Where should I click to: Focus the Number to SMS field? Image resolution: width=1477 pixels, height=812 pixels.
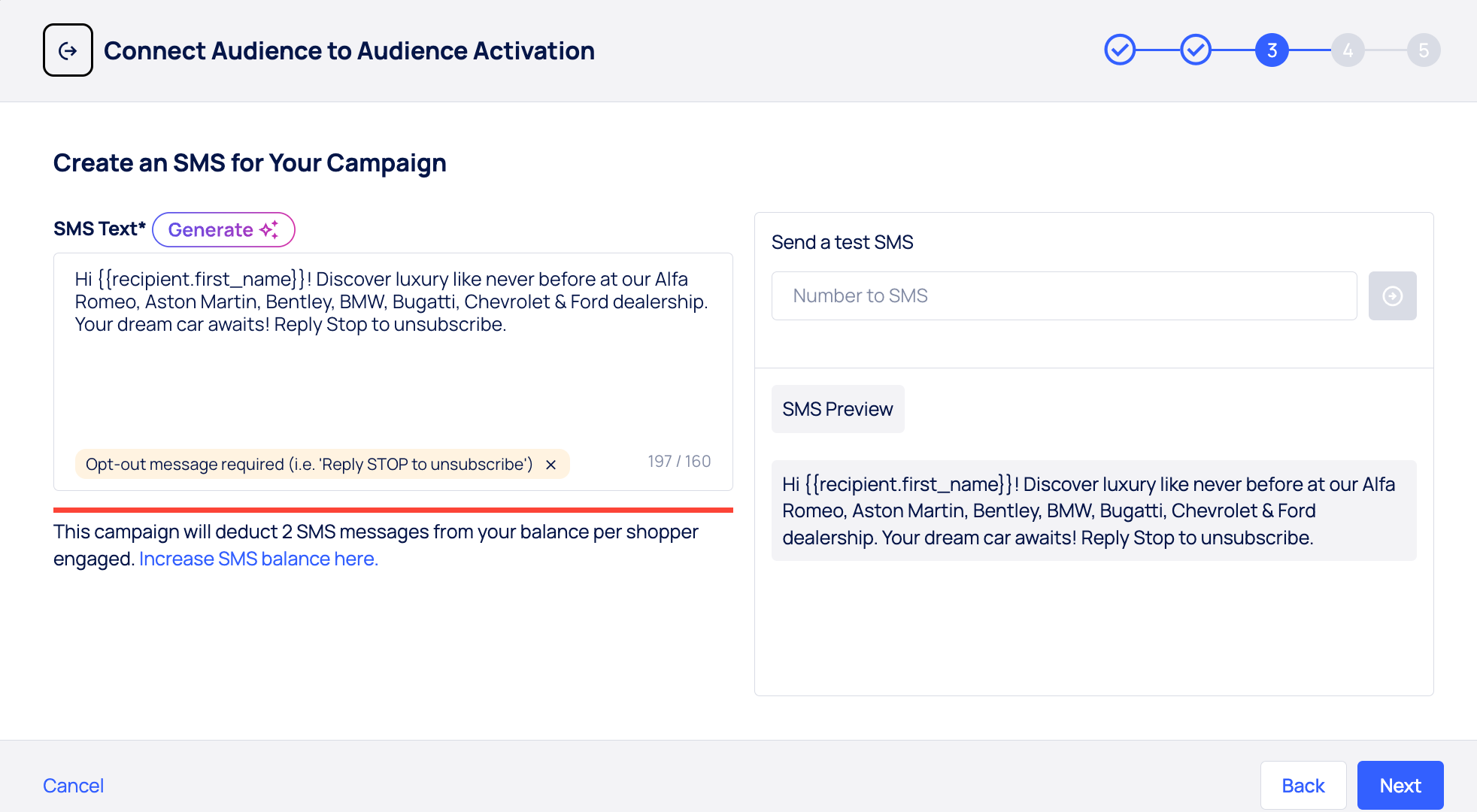point(1063,296)
